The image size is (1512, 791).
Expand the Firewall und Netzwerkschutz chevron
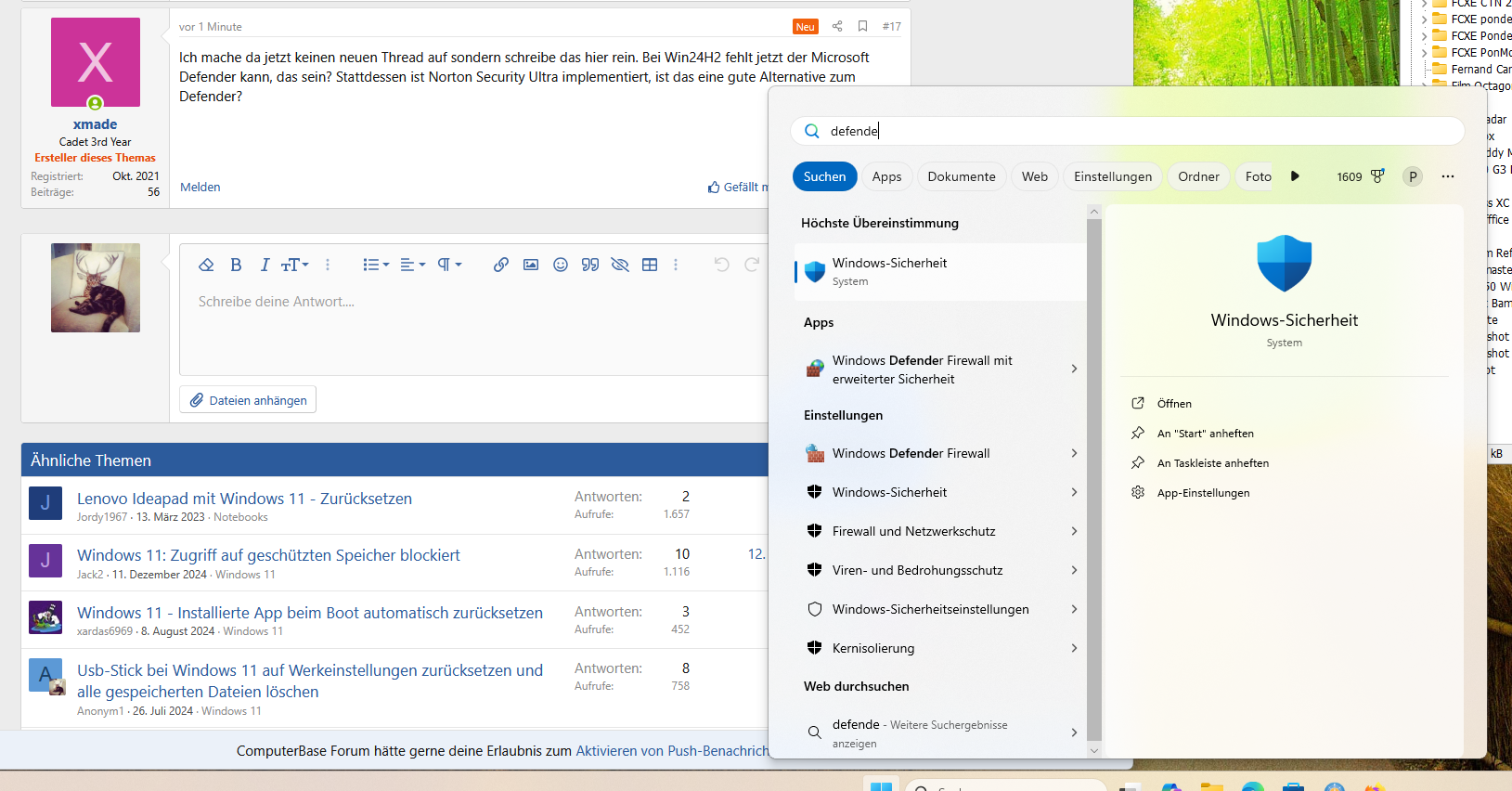pyautogui.click(x=1074, y=531)
